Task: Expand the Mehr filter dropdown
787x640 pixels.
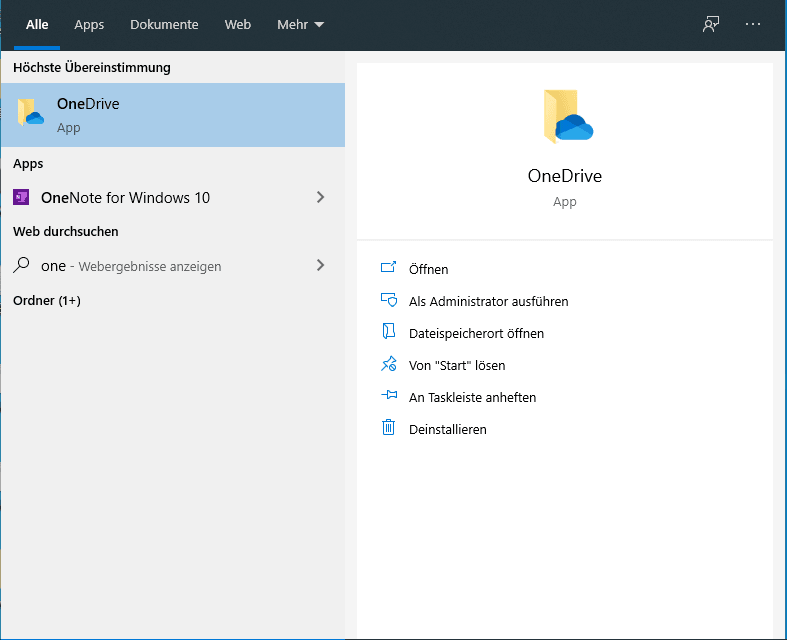Action: tap(300, 24)
